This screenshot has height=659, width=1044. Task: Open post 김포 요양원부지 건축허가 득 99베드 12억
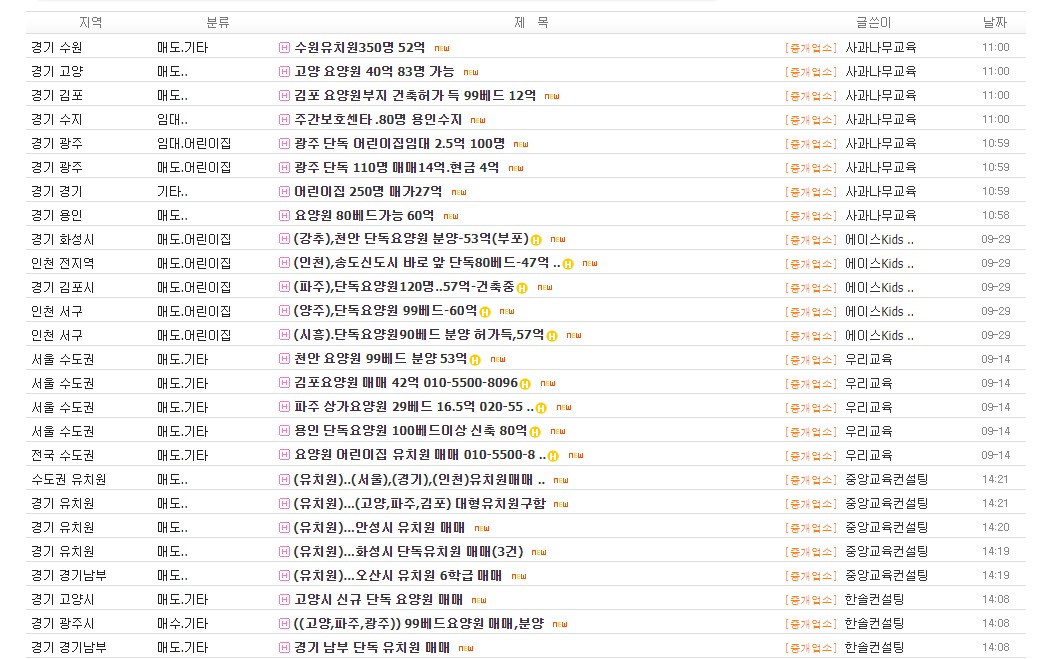pyautogui.click(x=415, y=95)
